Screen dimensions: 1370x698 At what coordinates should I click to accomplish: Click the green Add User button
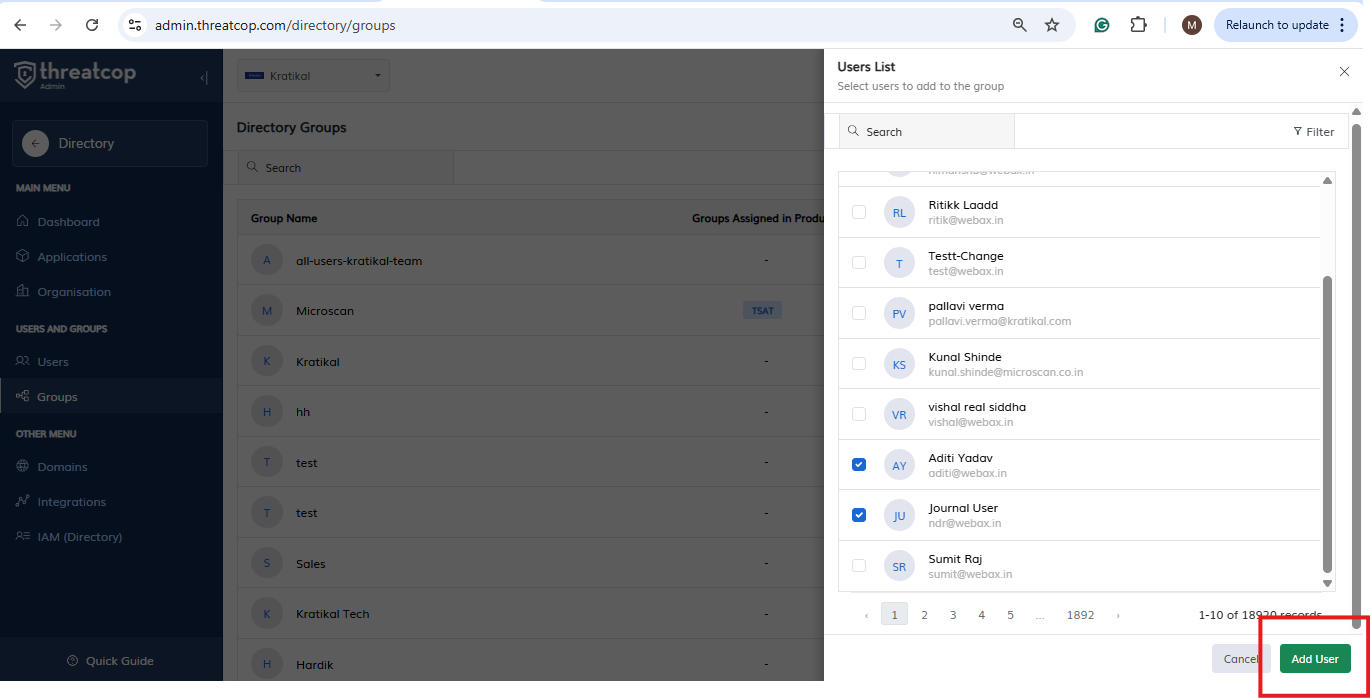[x=1314, y=659]
